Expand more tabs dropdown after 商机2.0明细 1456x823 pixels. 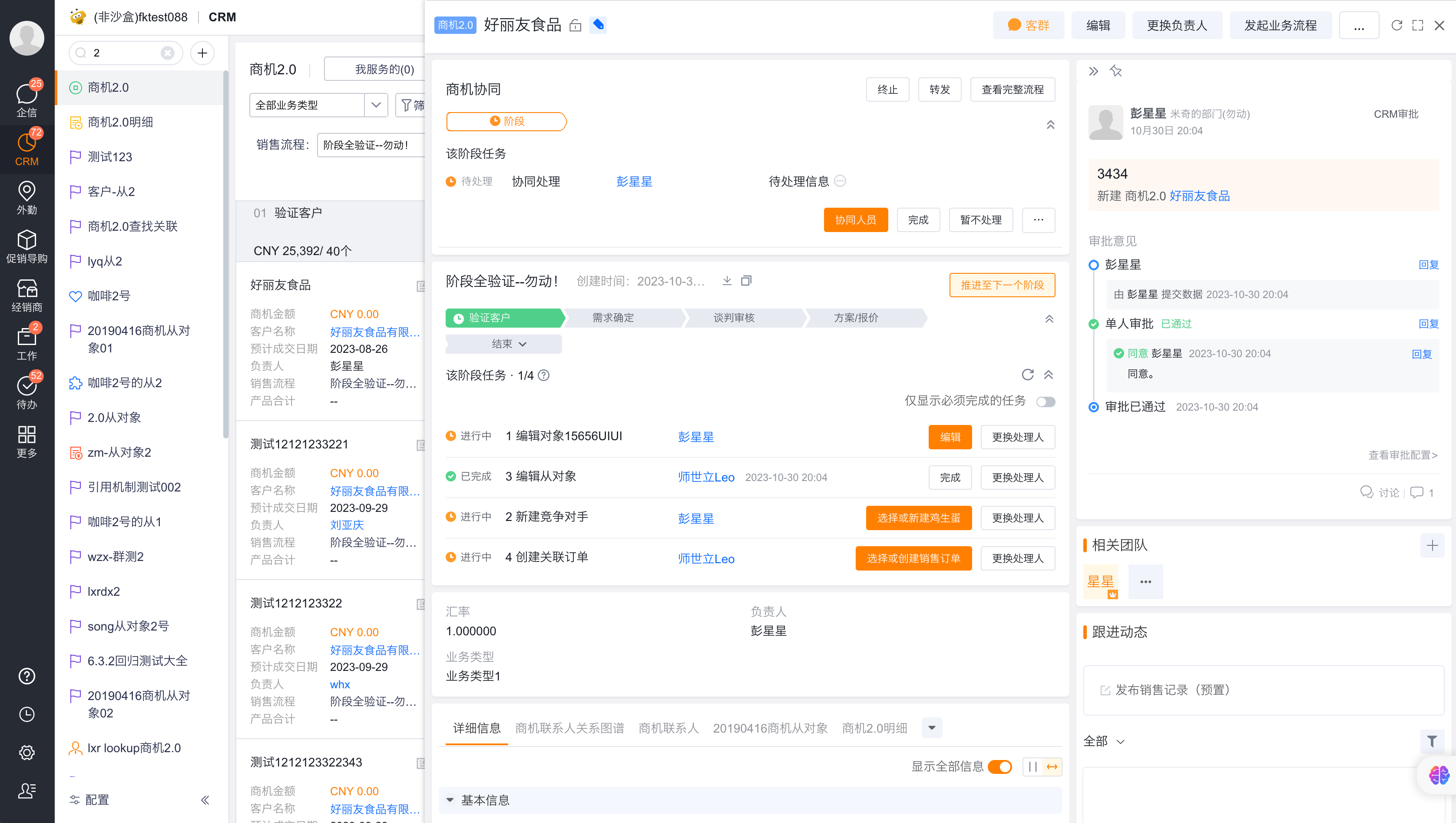(931, 727)
